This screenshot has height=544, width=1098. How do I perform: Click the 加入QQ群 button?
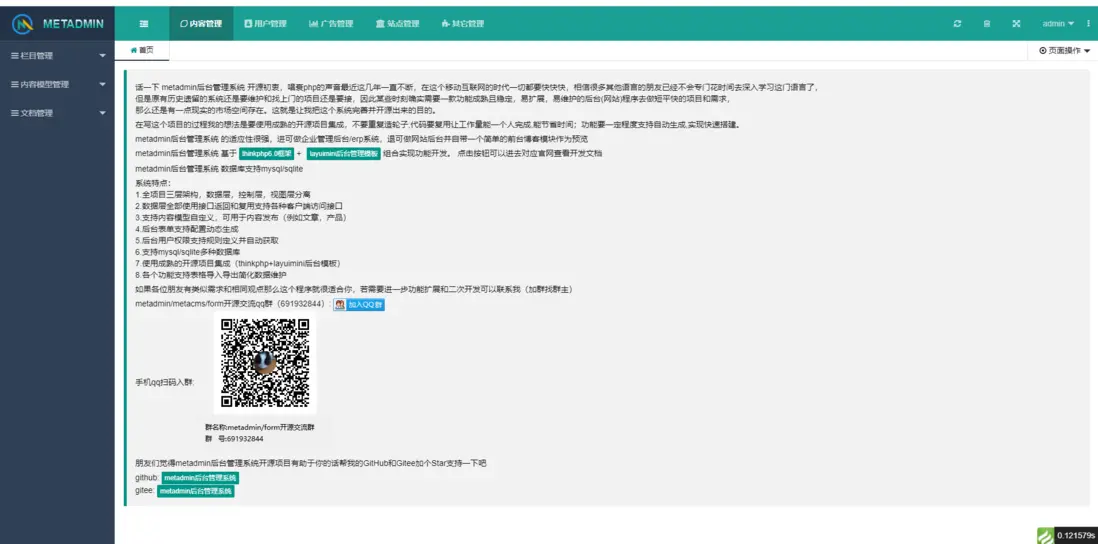pyautogui.click(x=359, y=305)
